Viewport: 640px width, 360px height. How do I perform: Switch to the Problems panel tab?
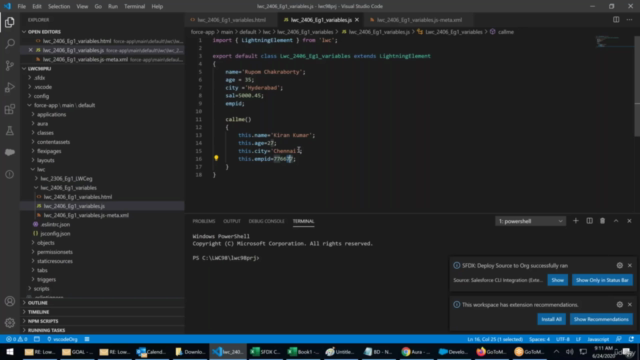click(x=204, y=221)
